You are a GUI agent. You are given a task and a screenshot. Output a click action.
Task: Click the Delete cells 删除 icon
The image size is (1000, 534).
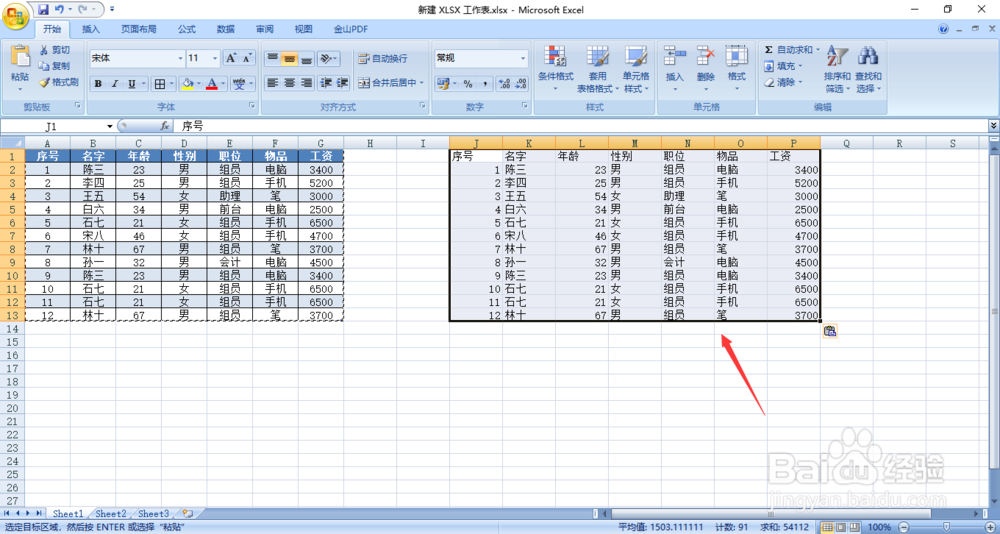706,56
